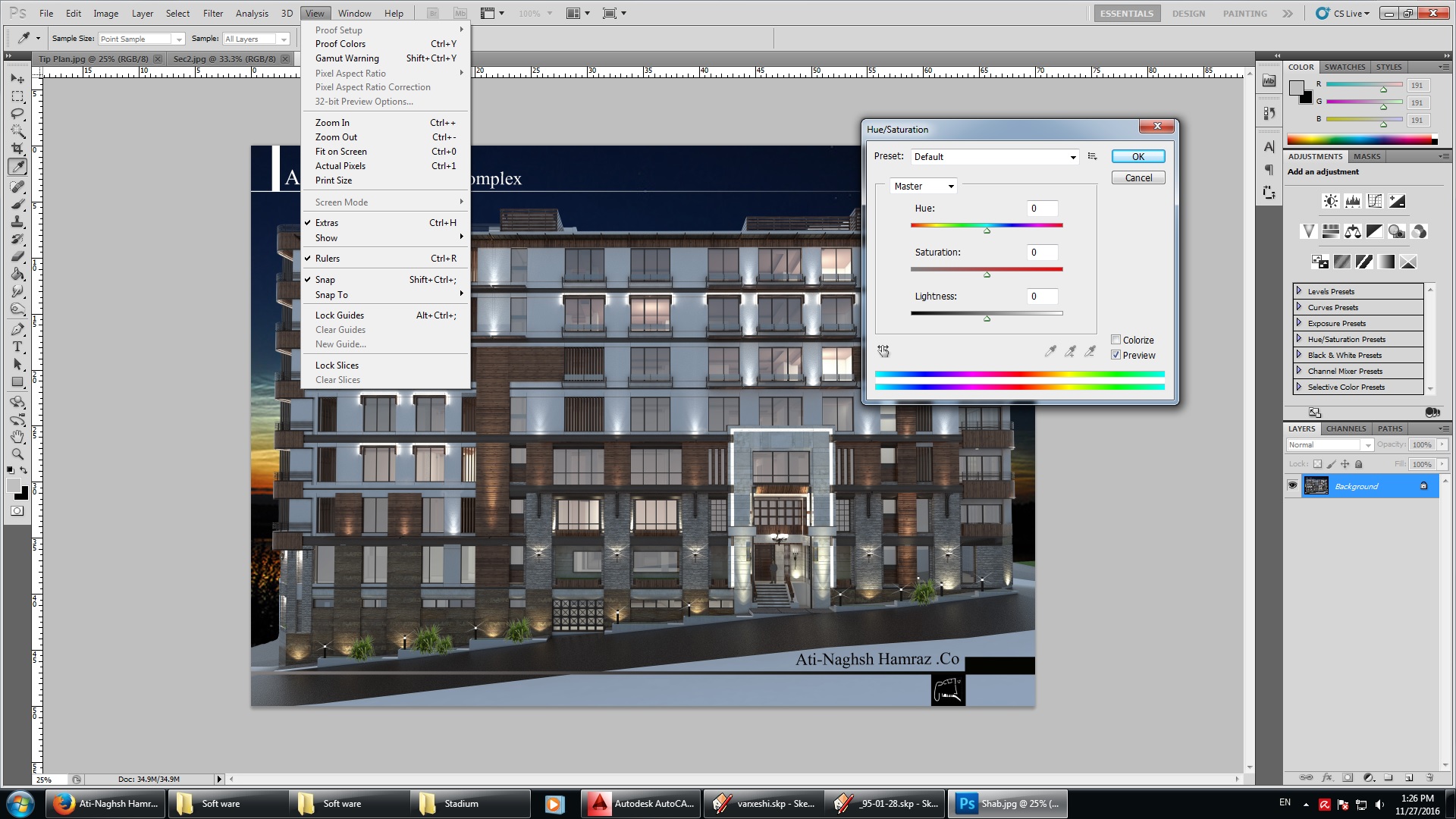Click the Saturation slider handle
The height and width of the screenshot is (819, 1456).
coord(987,274)
